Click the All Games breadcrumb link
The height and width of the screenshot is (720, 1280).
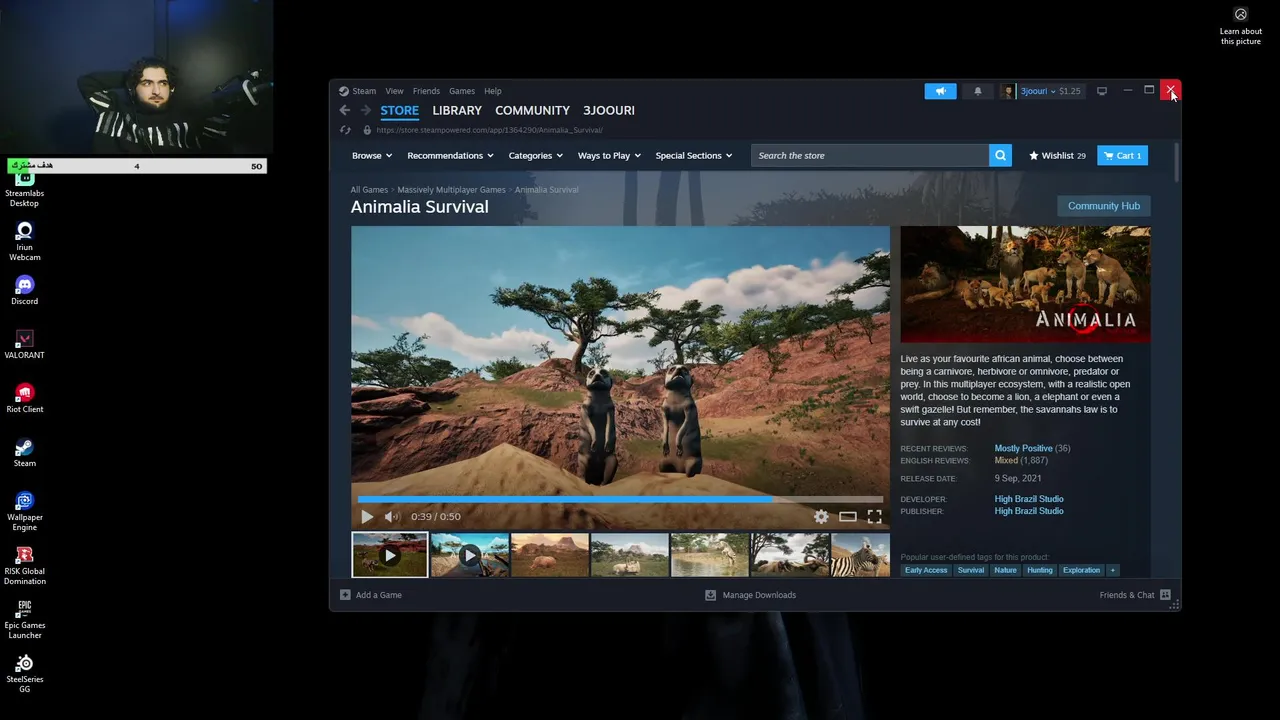coord(369,190)
